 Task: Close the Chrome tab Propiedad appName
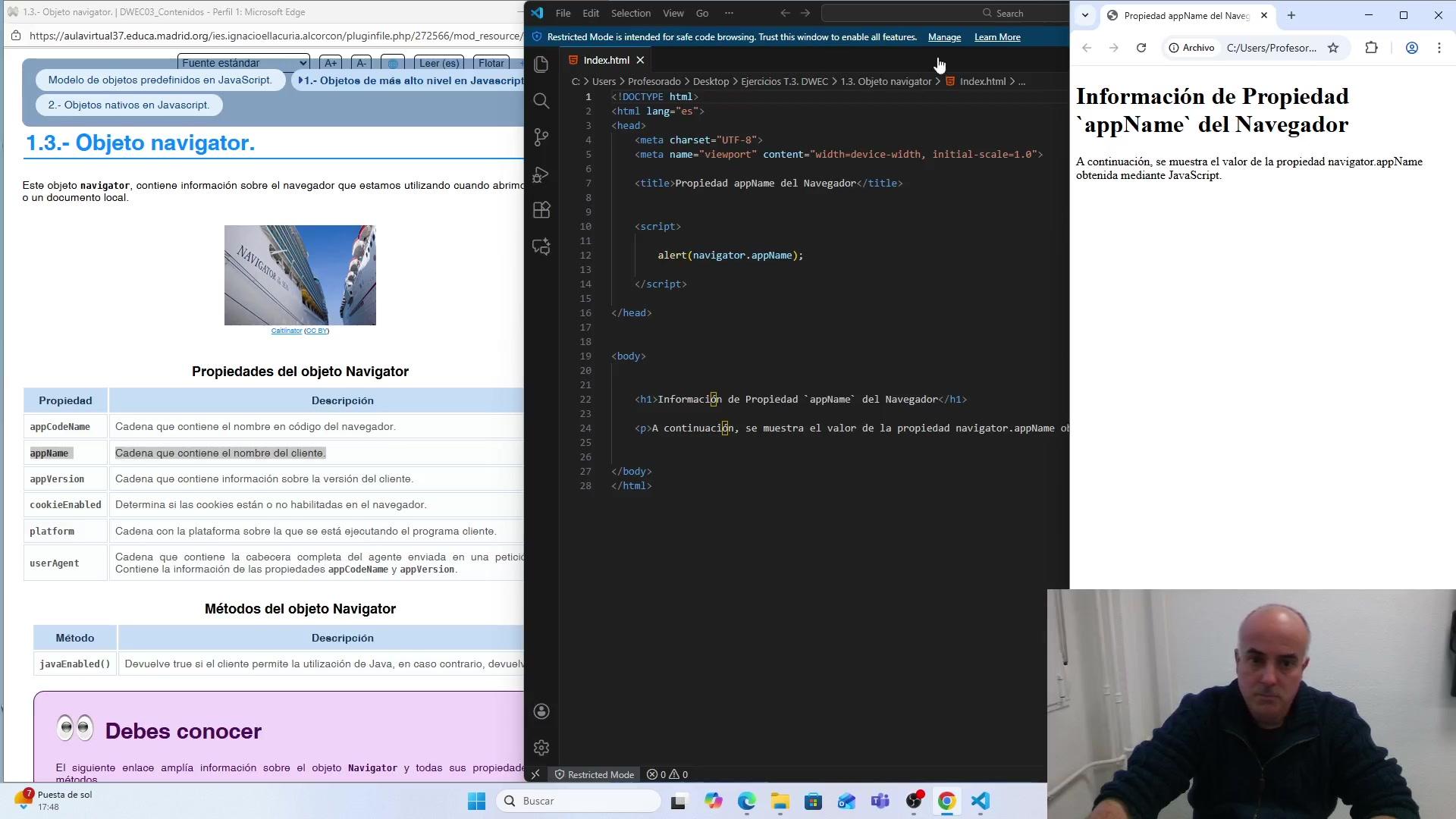[x=1264, y=15]
